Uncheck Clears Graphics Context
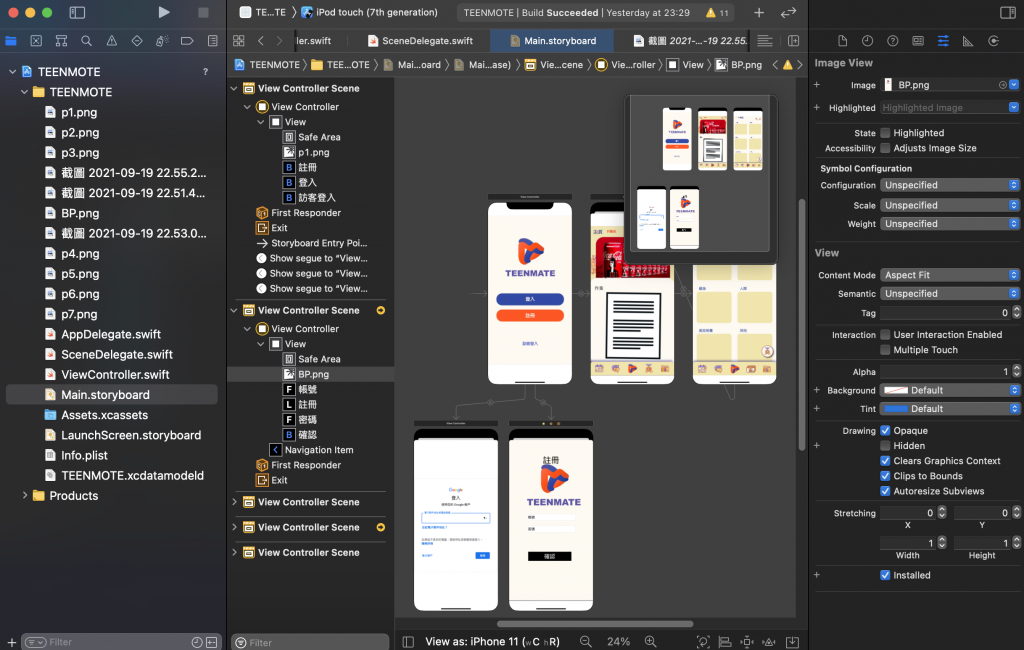 [x=885, y=461]
